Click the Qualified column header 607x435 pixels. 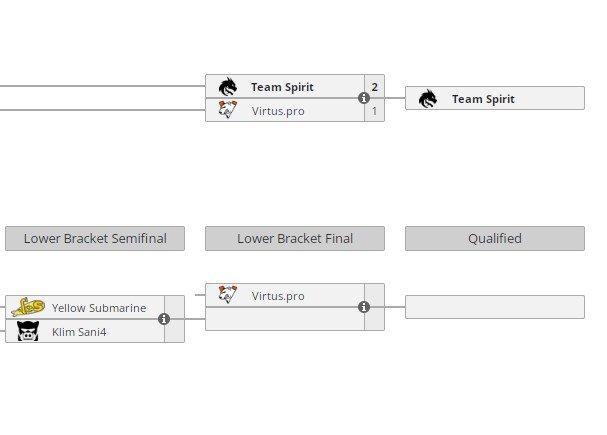[495, 238]
